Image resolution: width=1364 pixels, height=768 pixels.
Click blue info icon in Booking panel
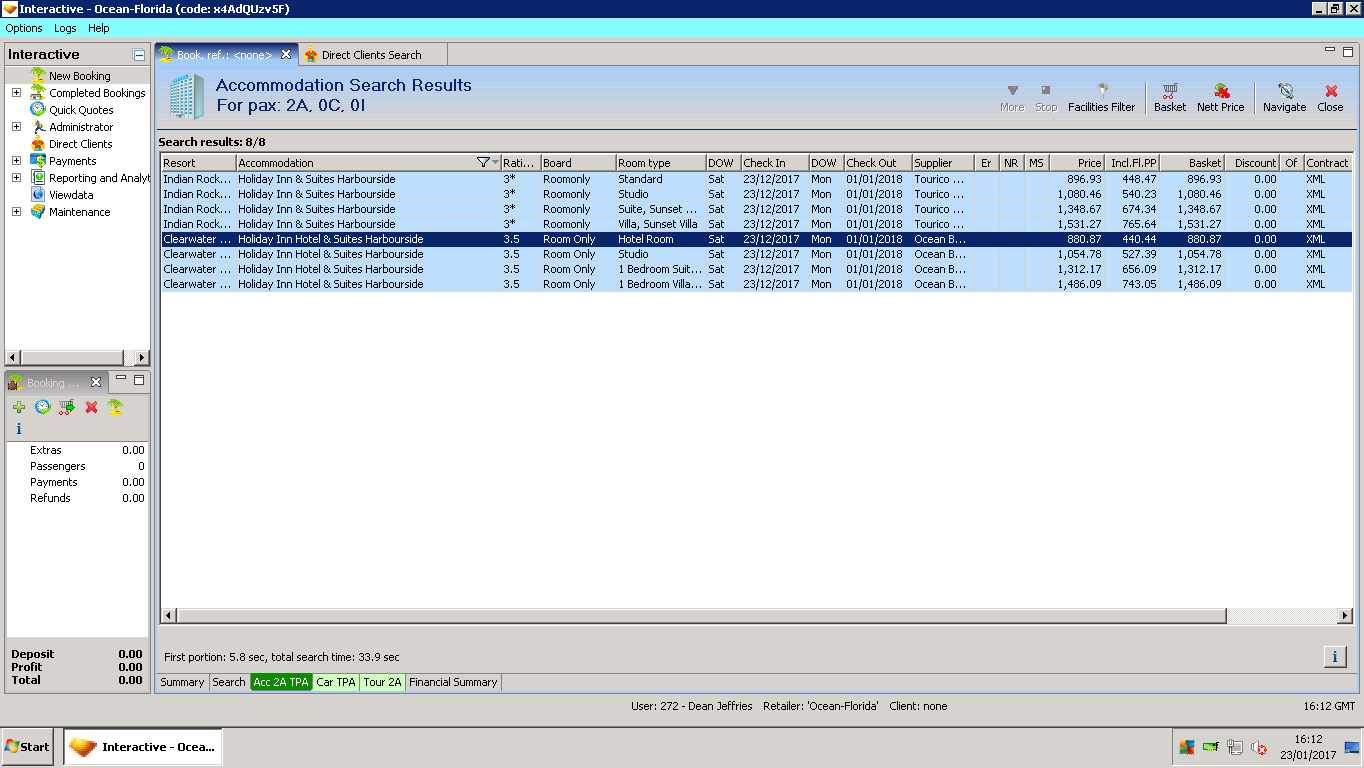pos(19,429)
